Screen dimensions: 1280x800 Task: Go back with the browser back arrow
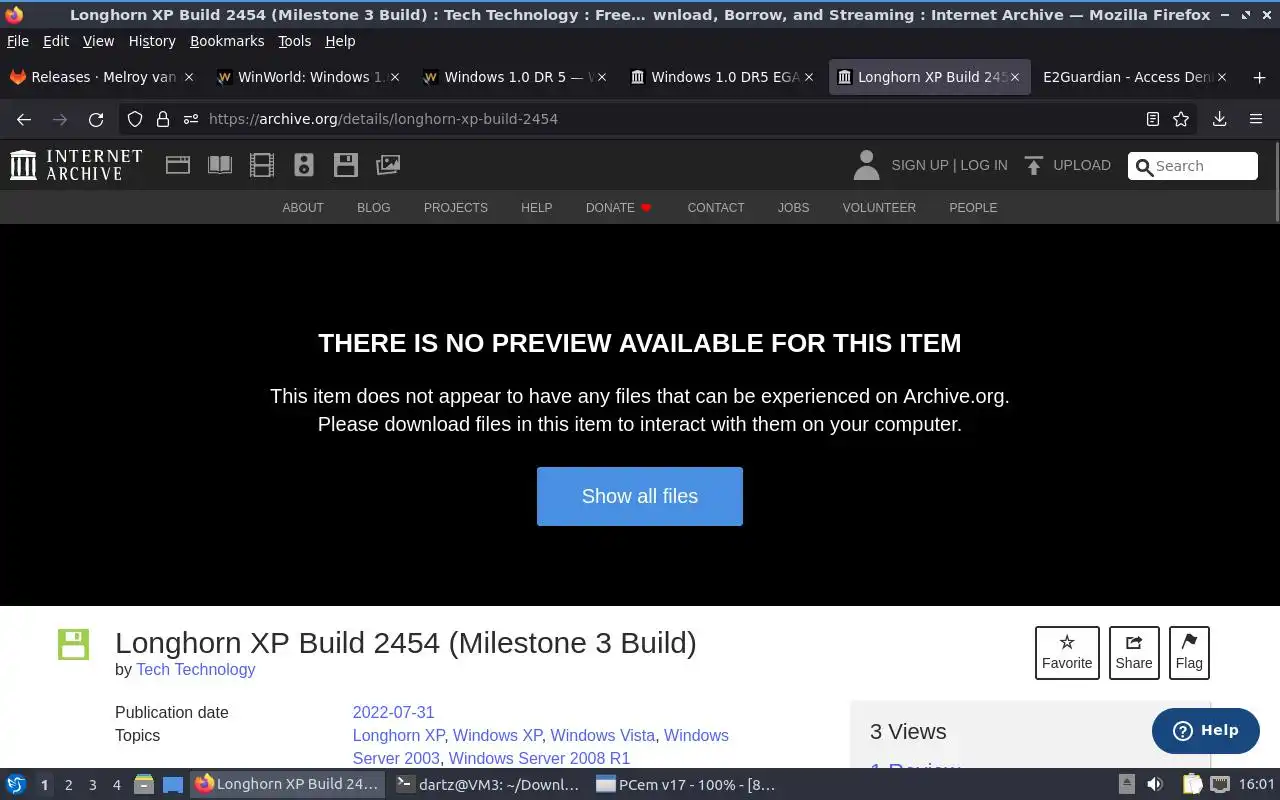point(24,119)
